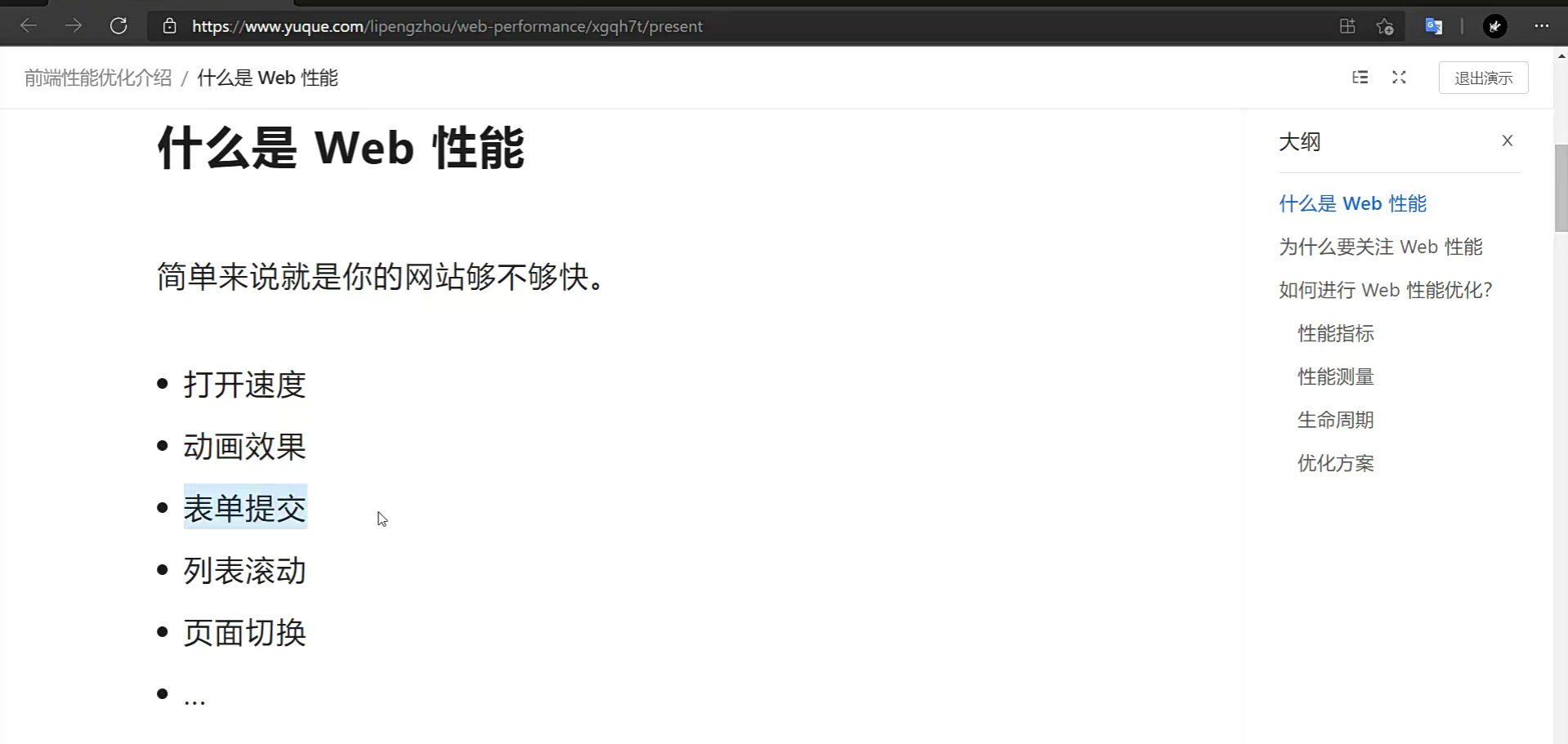Add page to favorites star icon
The height and width of the screenshot is (744, 1568).
(x=1384, y=26)
